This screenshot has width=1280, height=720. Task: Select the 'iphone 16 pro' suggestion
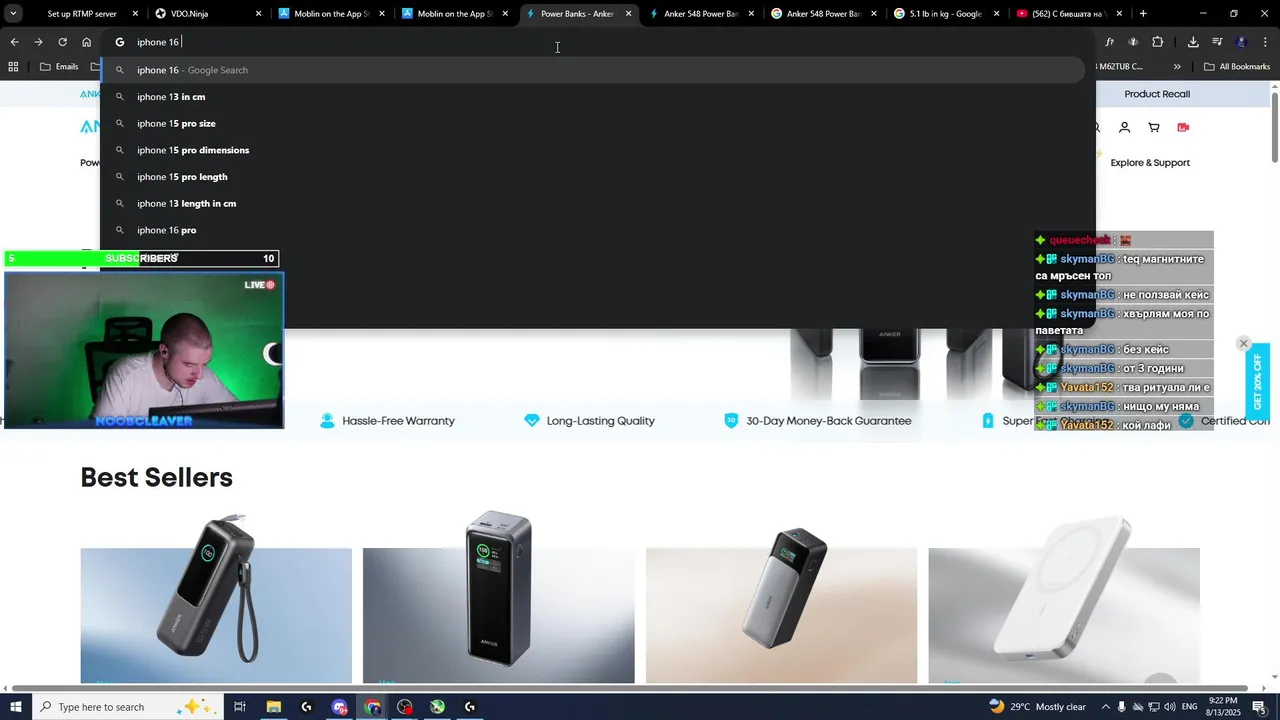[x=593, y=230]
